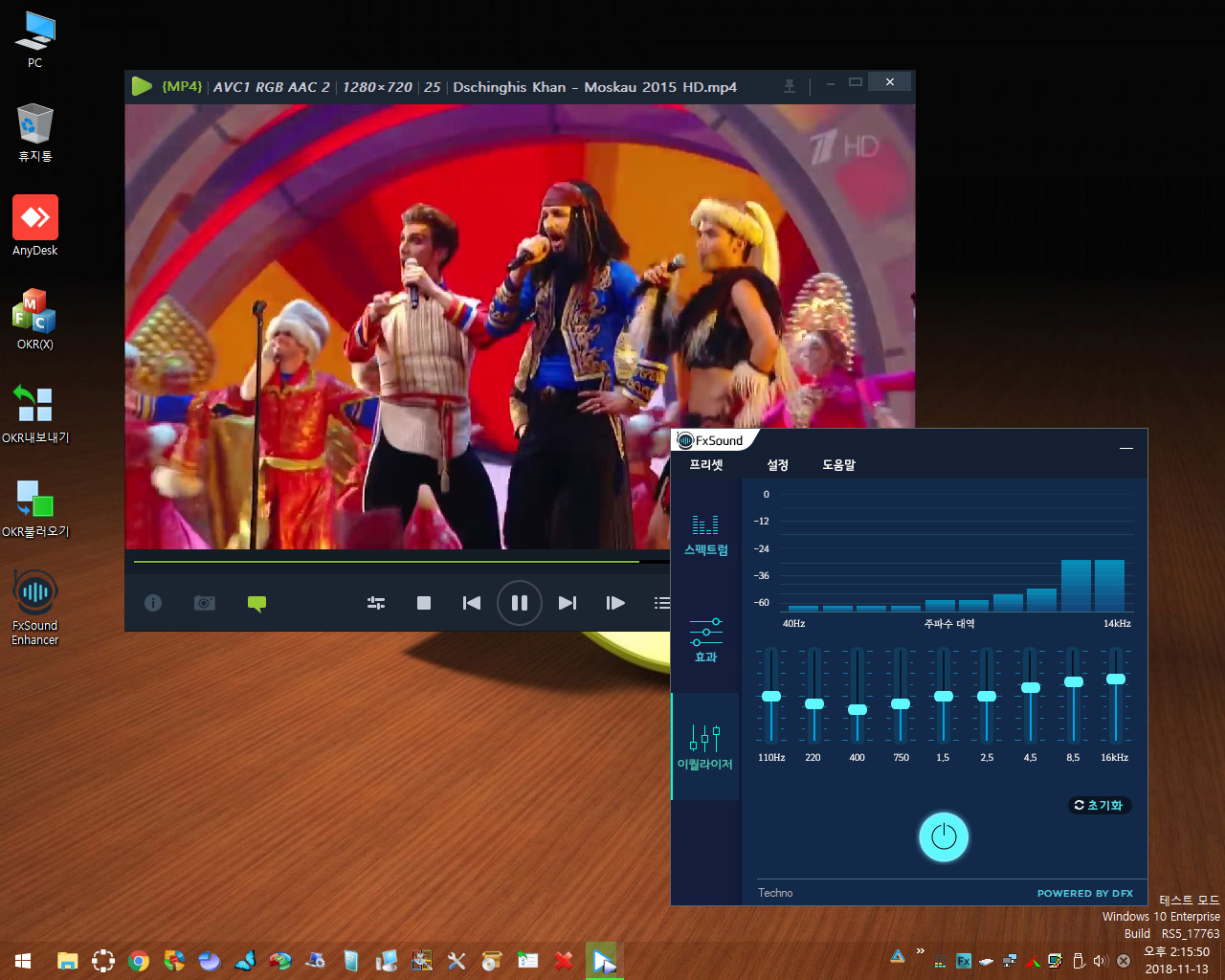The image size is (1225, 980).
Task: Adjust the 110Hz equalizer slider
Action: [771, 696]
